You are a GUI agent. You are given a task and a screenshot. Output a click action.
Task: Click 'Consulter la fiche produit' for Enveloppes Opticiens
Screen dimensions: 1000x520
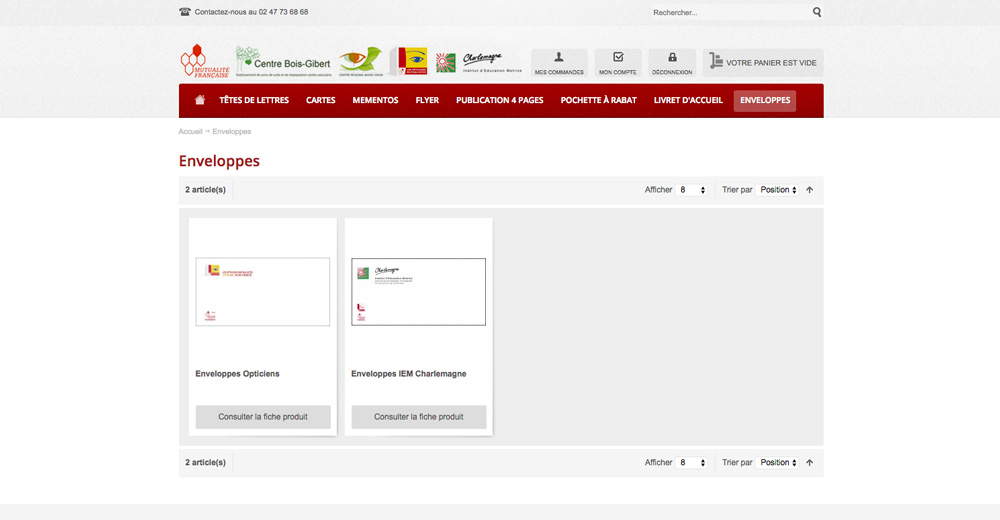coord(263,417)
